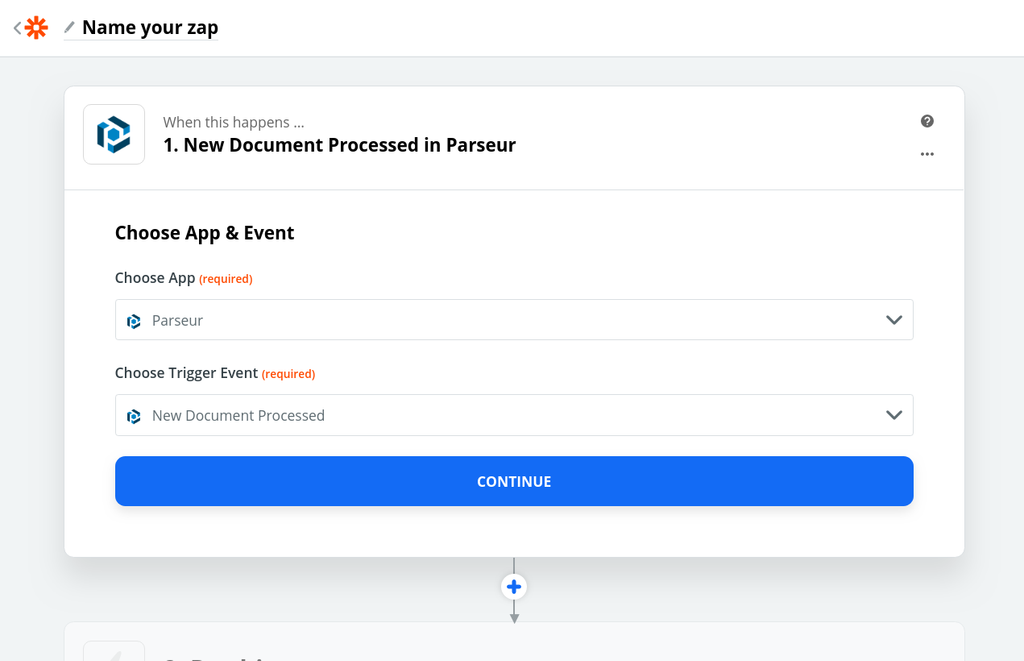The width and height of the screenshot is (1024, 661).
Task: Expand the Choose App dropdown
Action: [x=893, y=320]
